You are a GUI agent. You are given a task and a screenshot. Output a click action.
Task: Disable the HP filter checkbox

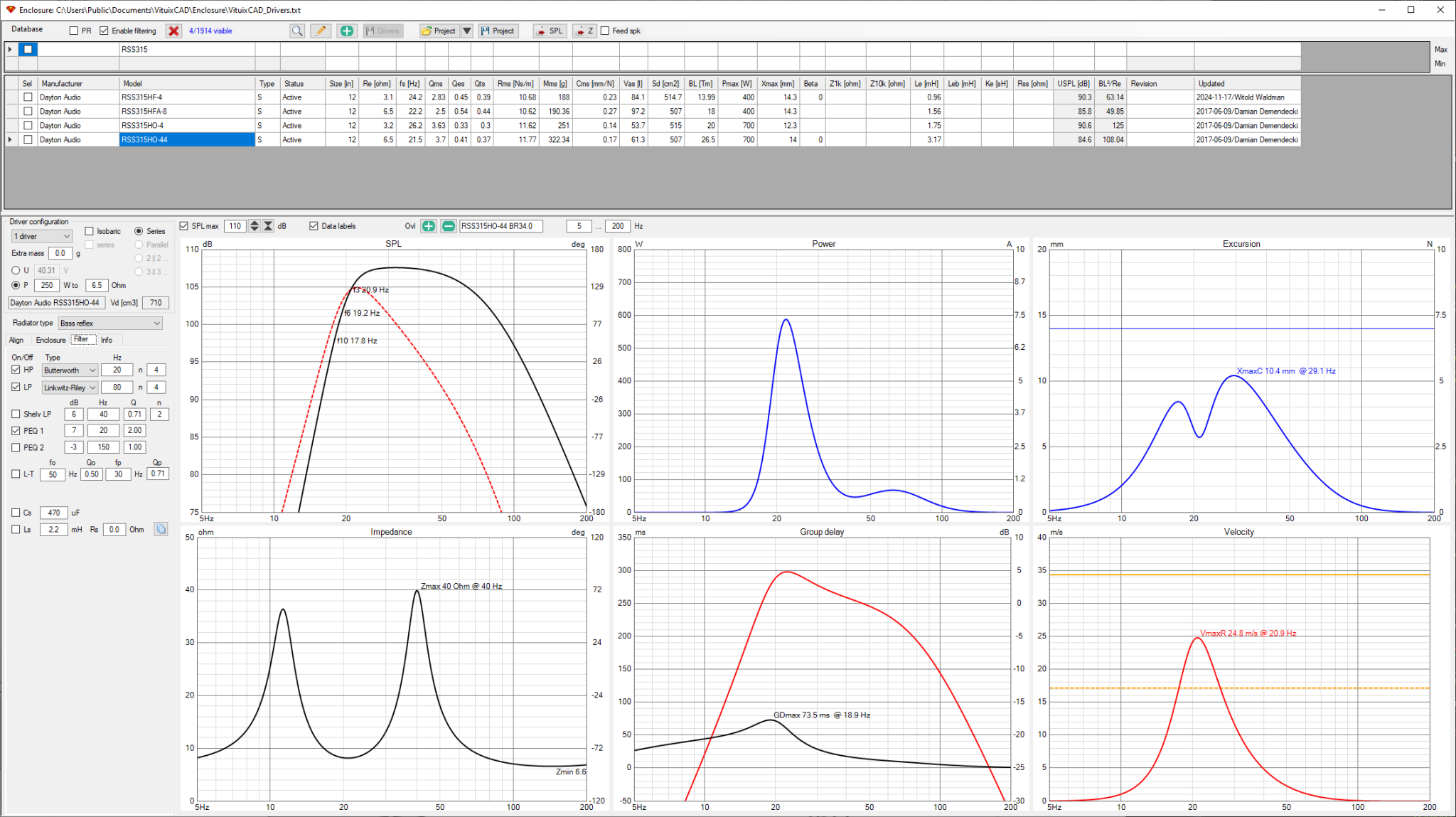point(16,370)
